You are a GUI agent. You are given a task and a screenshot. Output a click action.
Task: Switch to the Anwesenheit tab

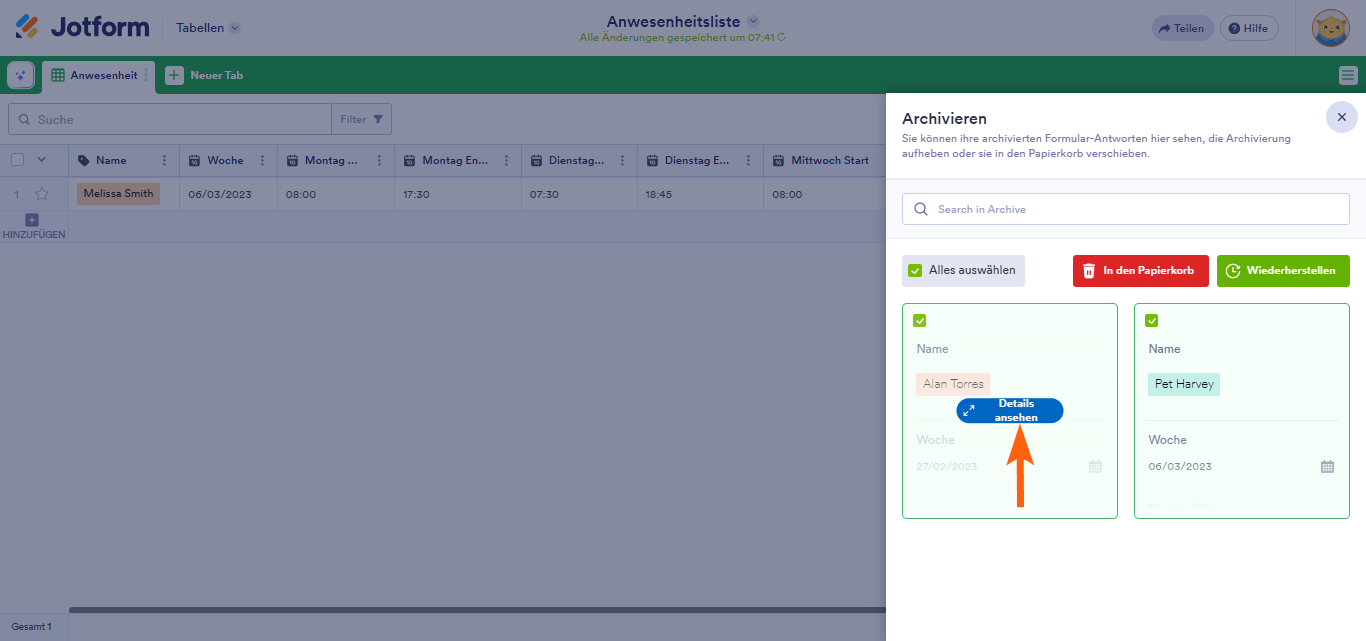coord(96,75)
